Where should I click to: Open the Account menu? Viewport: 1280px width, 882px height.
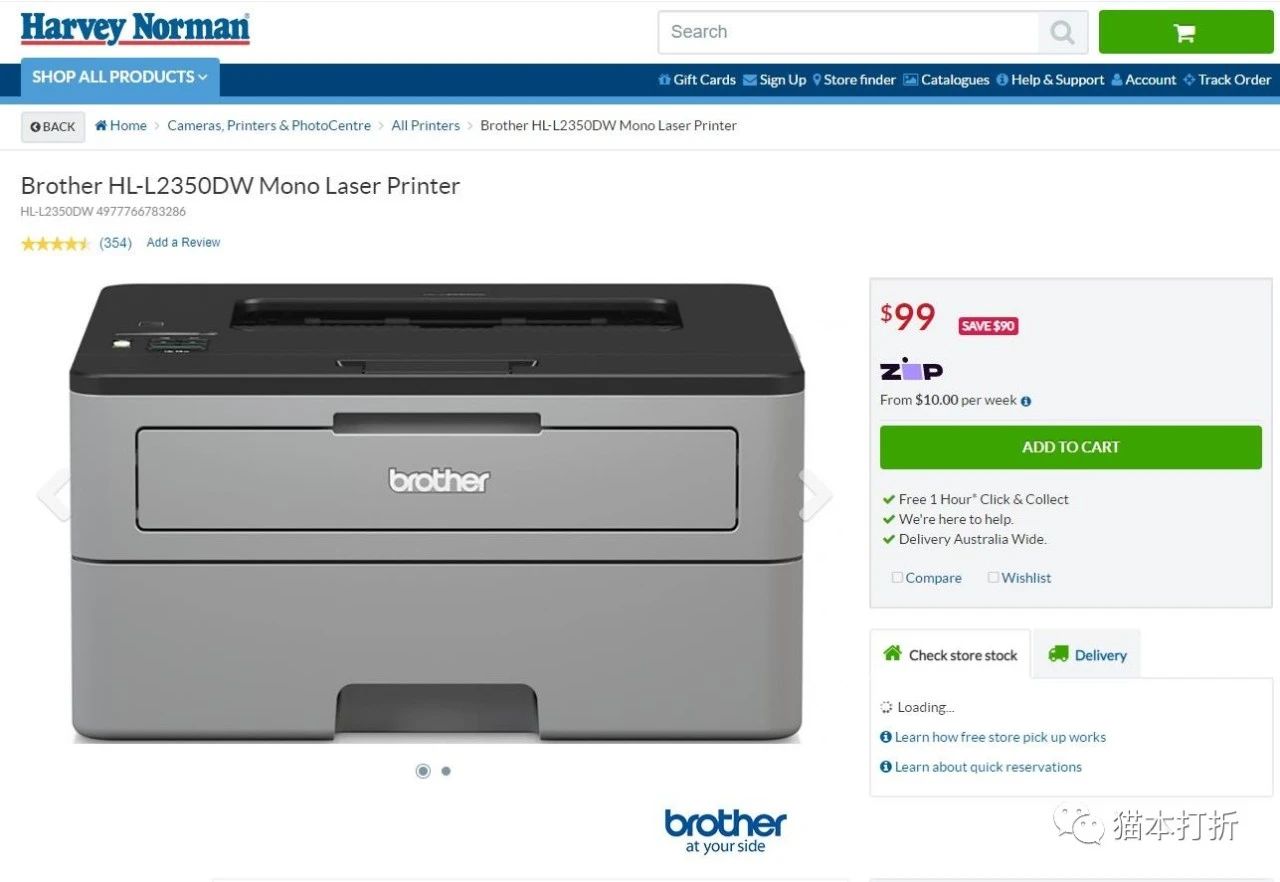(1144, 80)
